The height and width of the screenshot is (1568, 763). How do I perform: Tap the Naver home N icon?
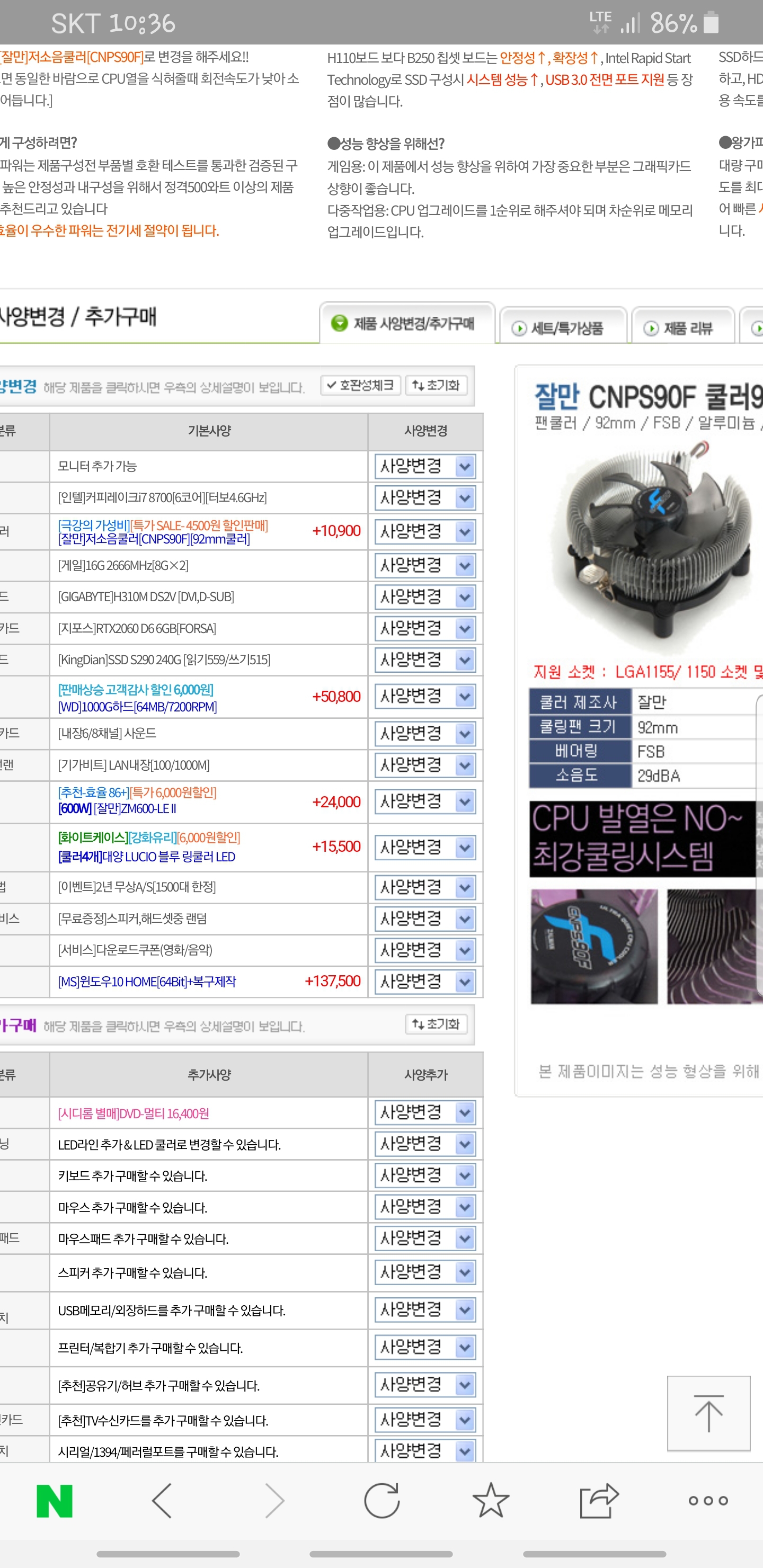[x=54, y=1501]
